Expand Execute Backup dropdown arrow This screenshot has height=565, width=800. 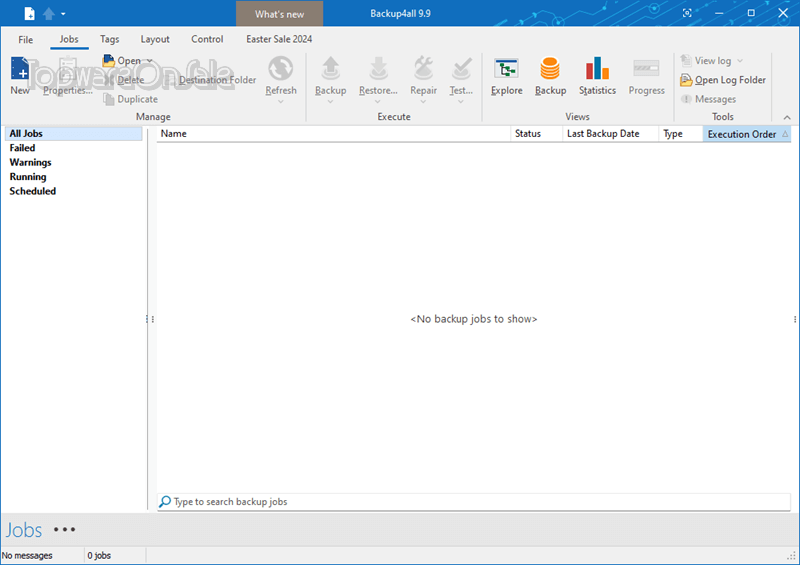tap(331, 102)
